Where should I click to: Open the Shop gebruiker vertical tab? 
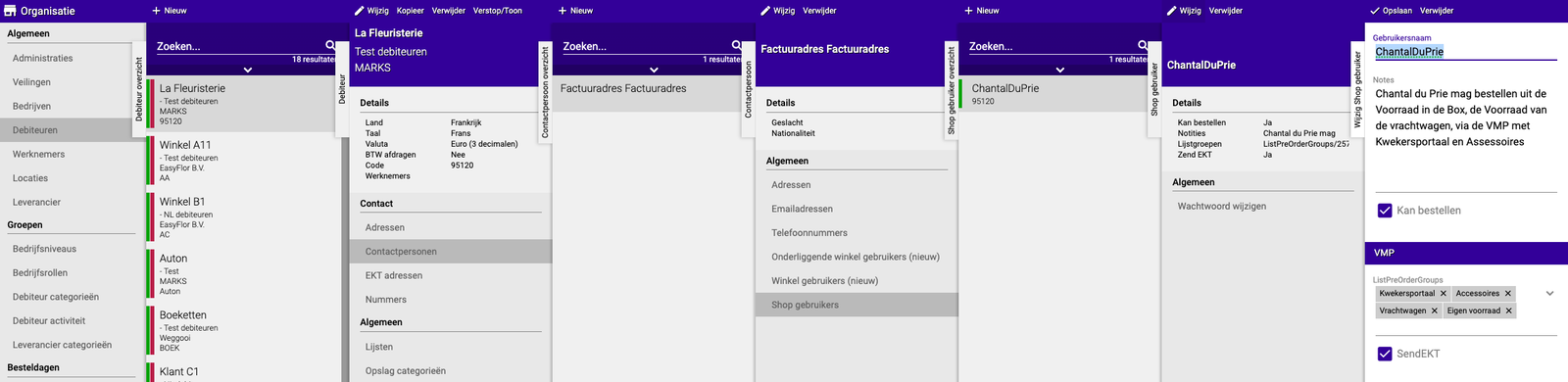[1154, 89]
